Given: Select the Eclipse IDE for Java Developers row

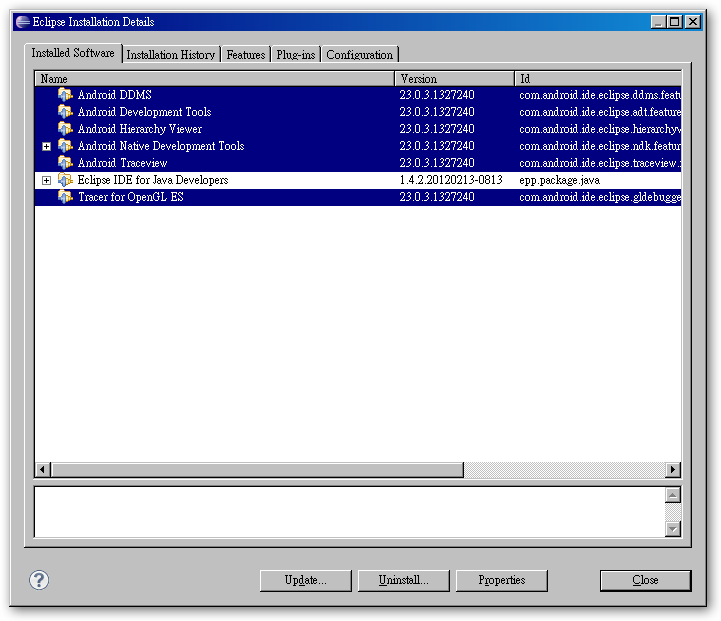Looking at the screenshot, I should click(x=358, y=180).
